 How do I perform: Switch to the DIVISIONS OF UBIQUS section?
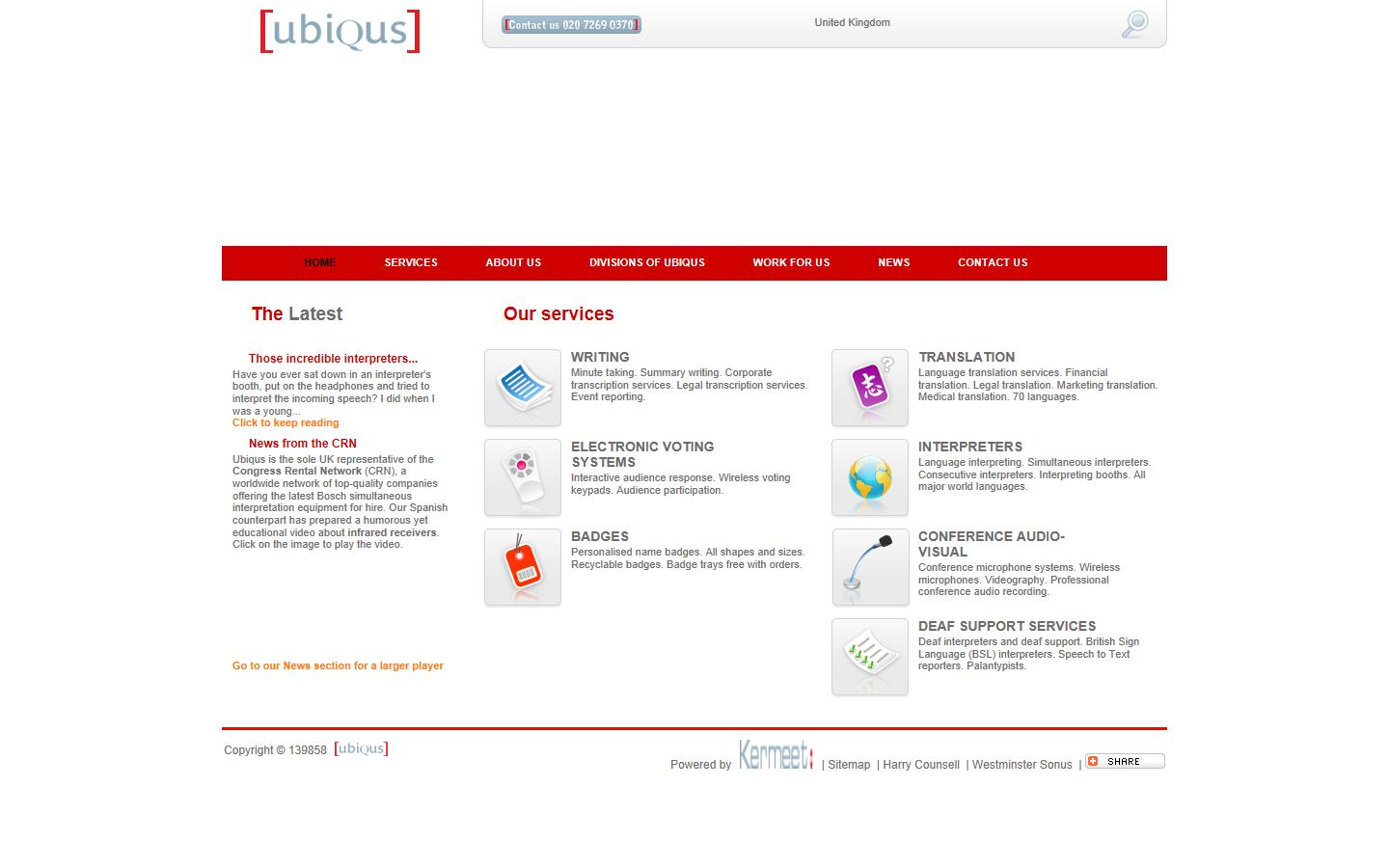tap(646, 262)
